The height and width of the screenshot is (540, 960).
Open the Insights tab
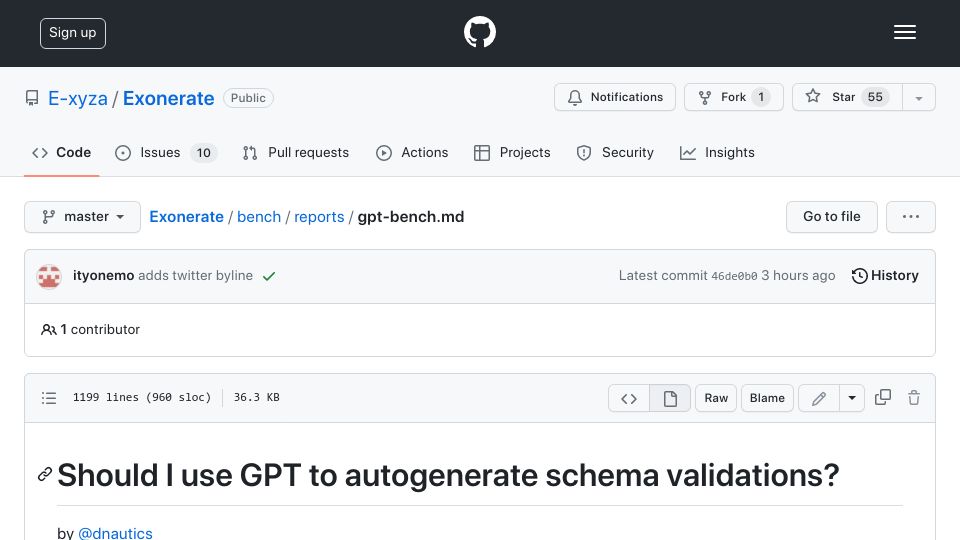tap(717, 152)
